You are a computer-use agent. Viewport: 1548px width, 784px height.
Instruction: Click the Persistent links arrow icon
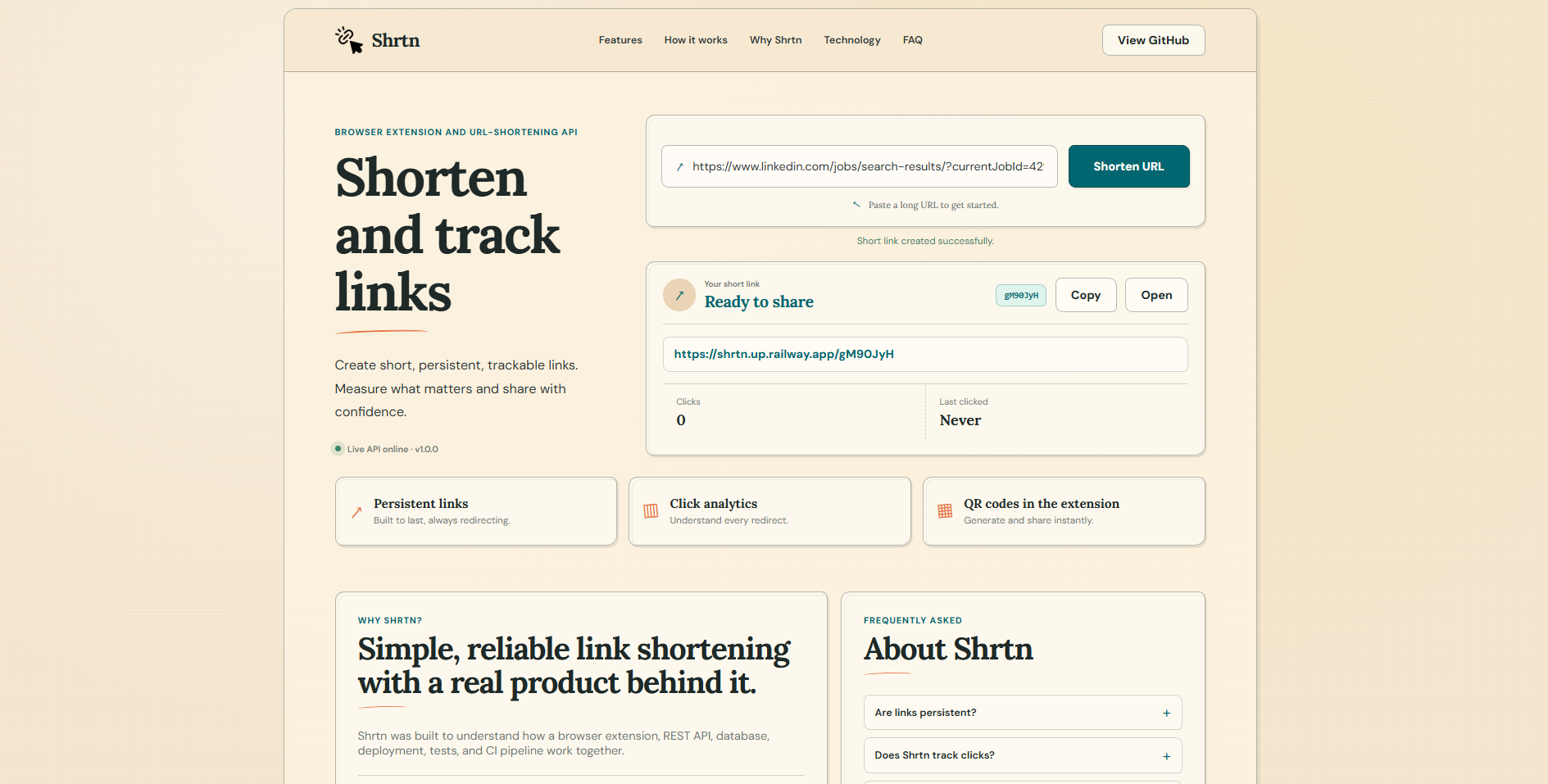pyautogui.click(x=356, y=512)
